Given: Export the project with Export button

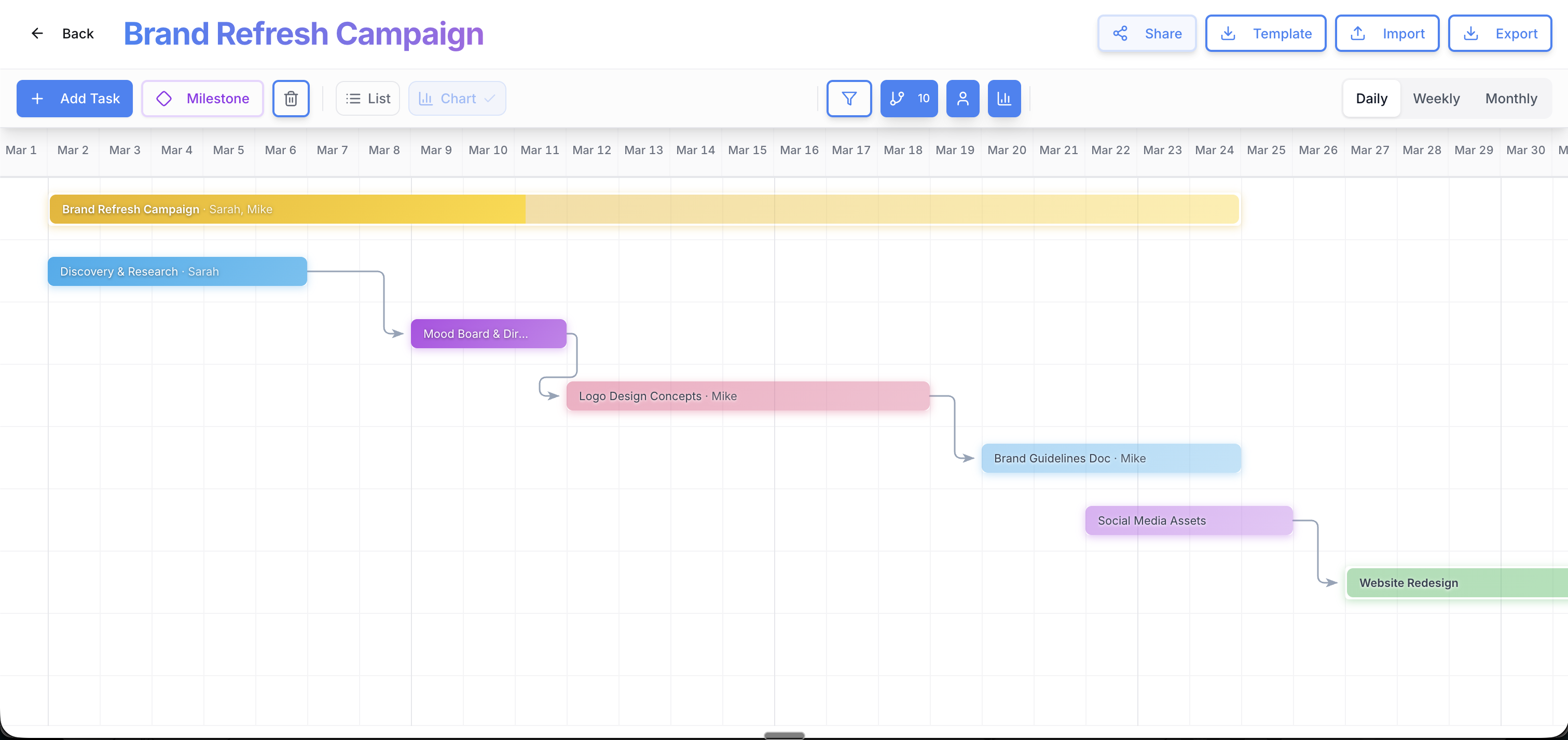Looking at the screenshot, I should click(1499, 33).
